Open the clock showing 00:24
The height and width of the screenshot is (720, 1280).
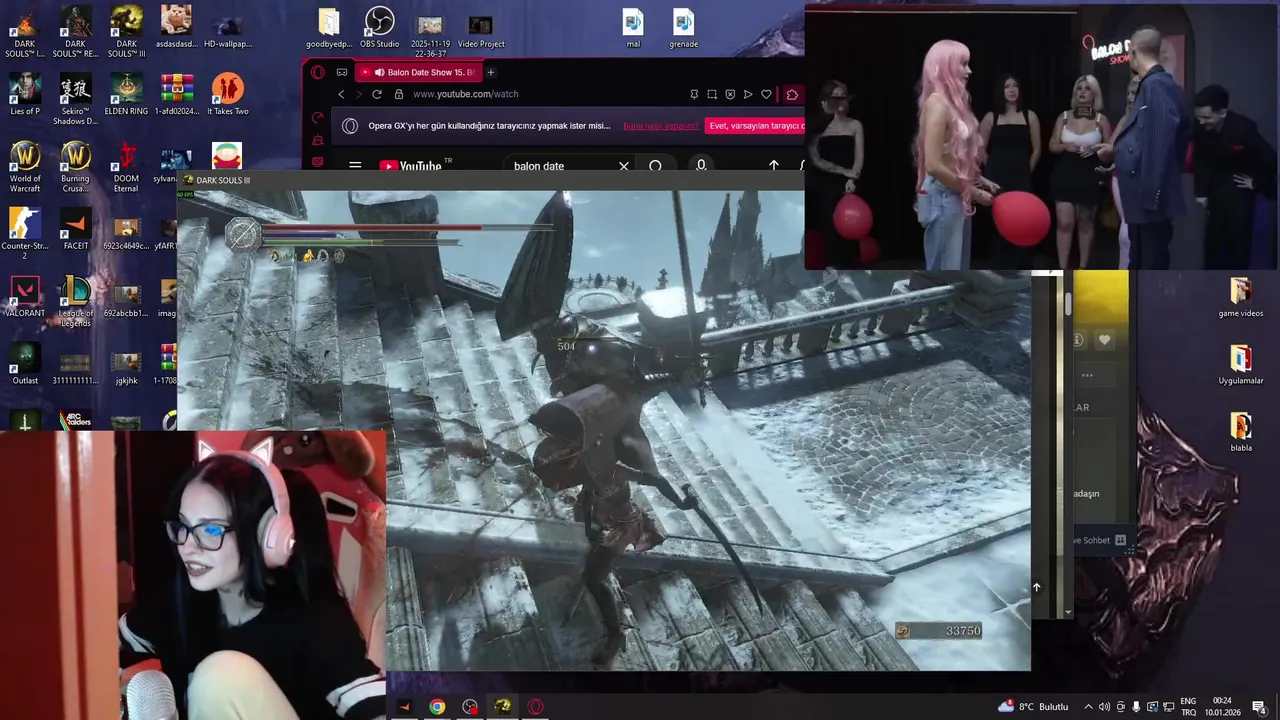tap(1222, 707)
